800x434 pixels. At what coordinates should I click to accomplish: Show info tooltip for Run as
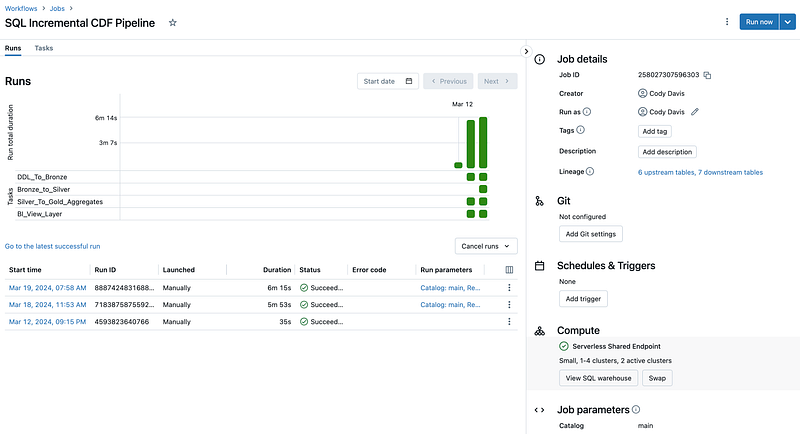tap(587, 112)
